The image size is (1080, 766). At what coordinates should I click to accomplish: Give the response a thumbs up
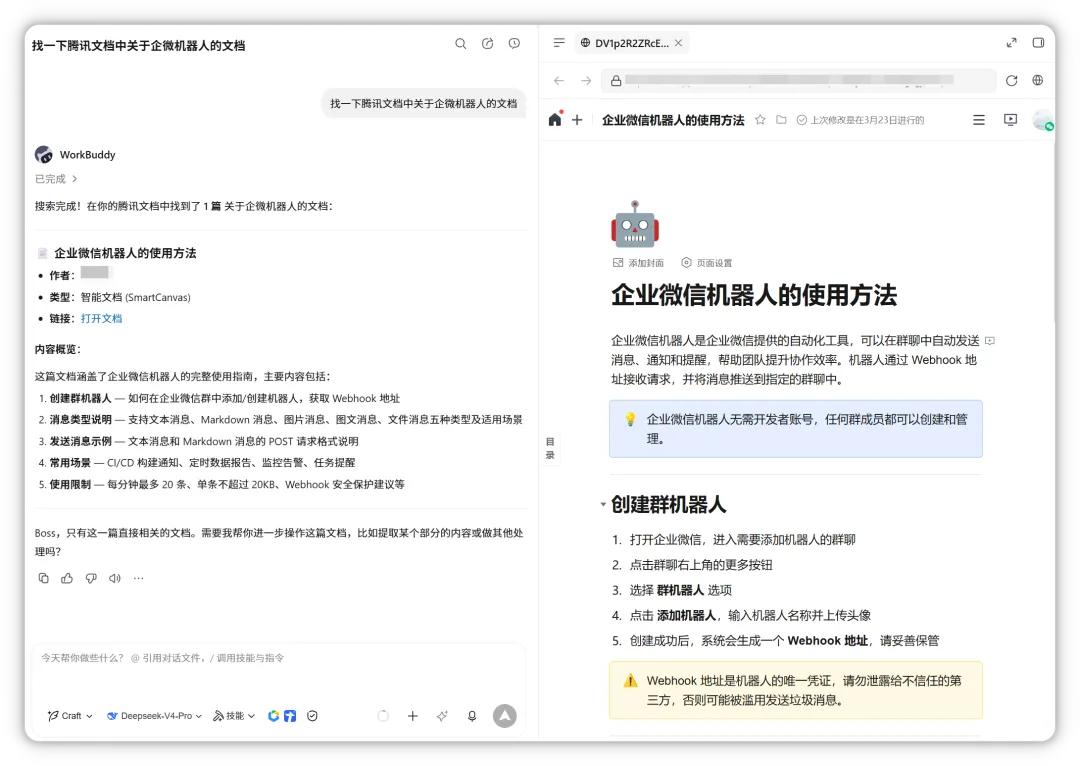67,578
